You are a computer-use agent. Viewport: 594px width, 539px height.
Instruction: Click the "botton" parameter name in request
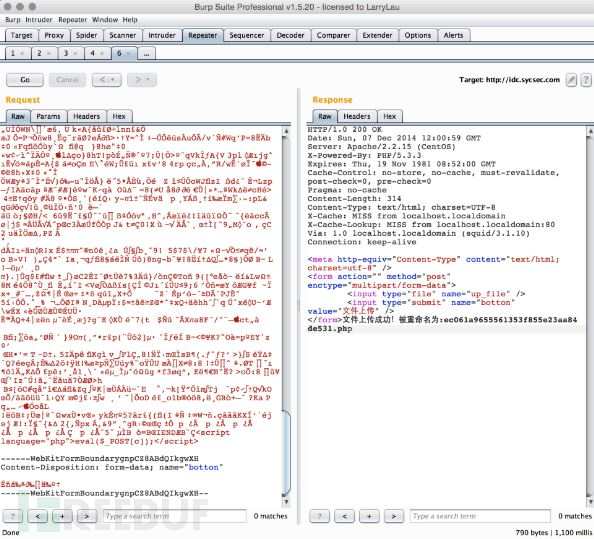[x=203, y=467]
